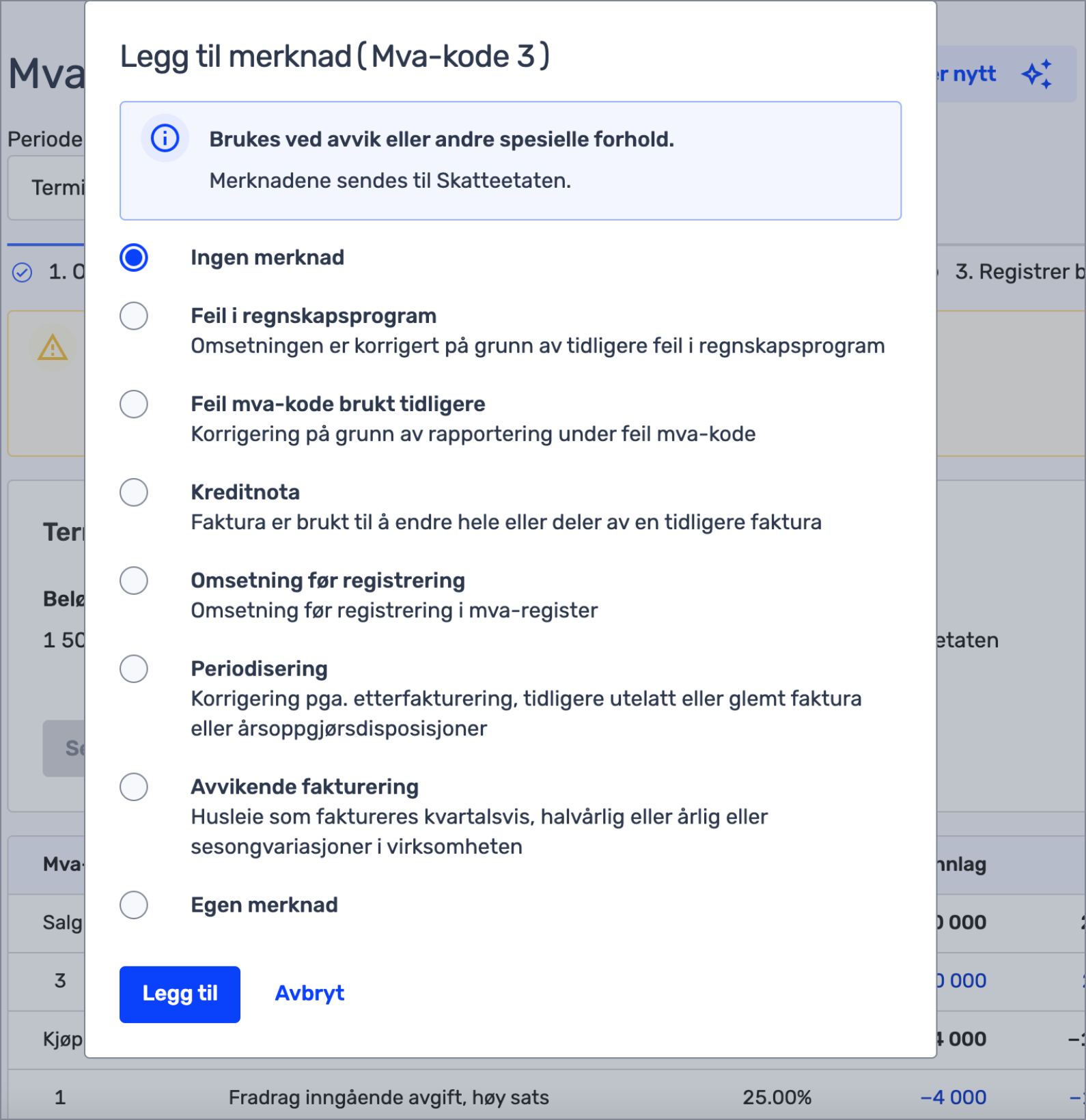This screenshot has height=1120, width=1086.
Task: Open the '3. Registrer' step tab
Action: click(1018, 272)
